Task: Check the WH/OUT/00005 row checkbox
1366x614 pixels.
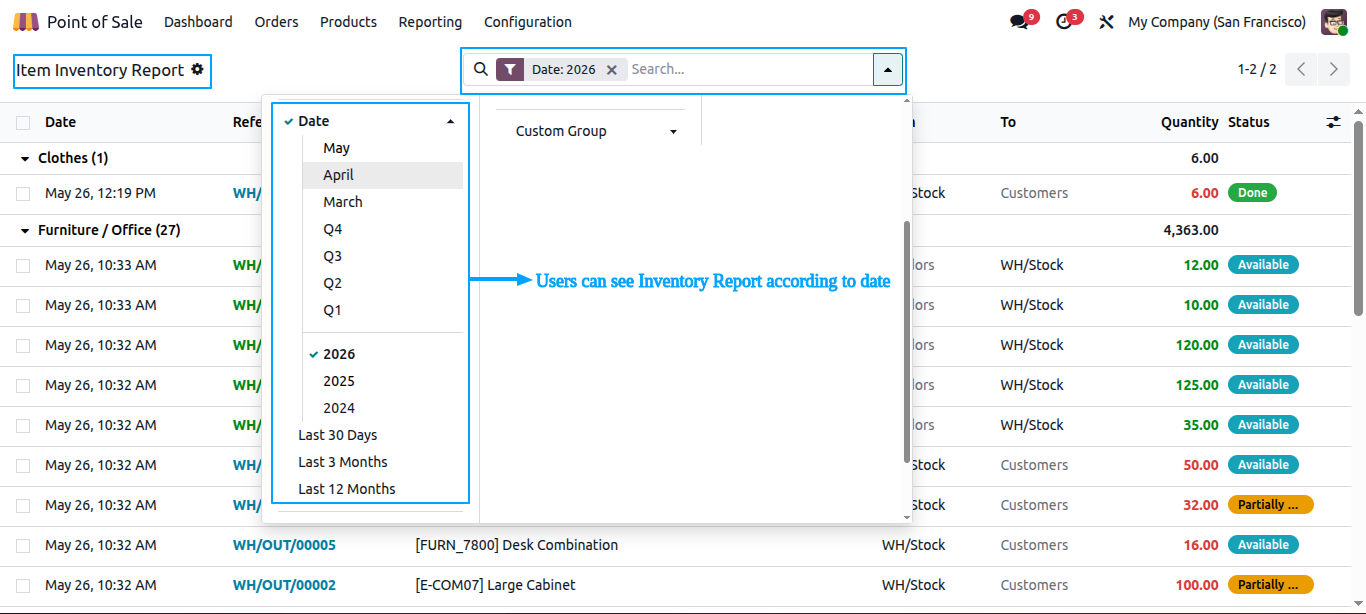Action: [23, 546]
